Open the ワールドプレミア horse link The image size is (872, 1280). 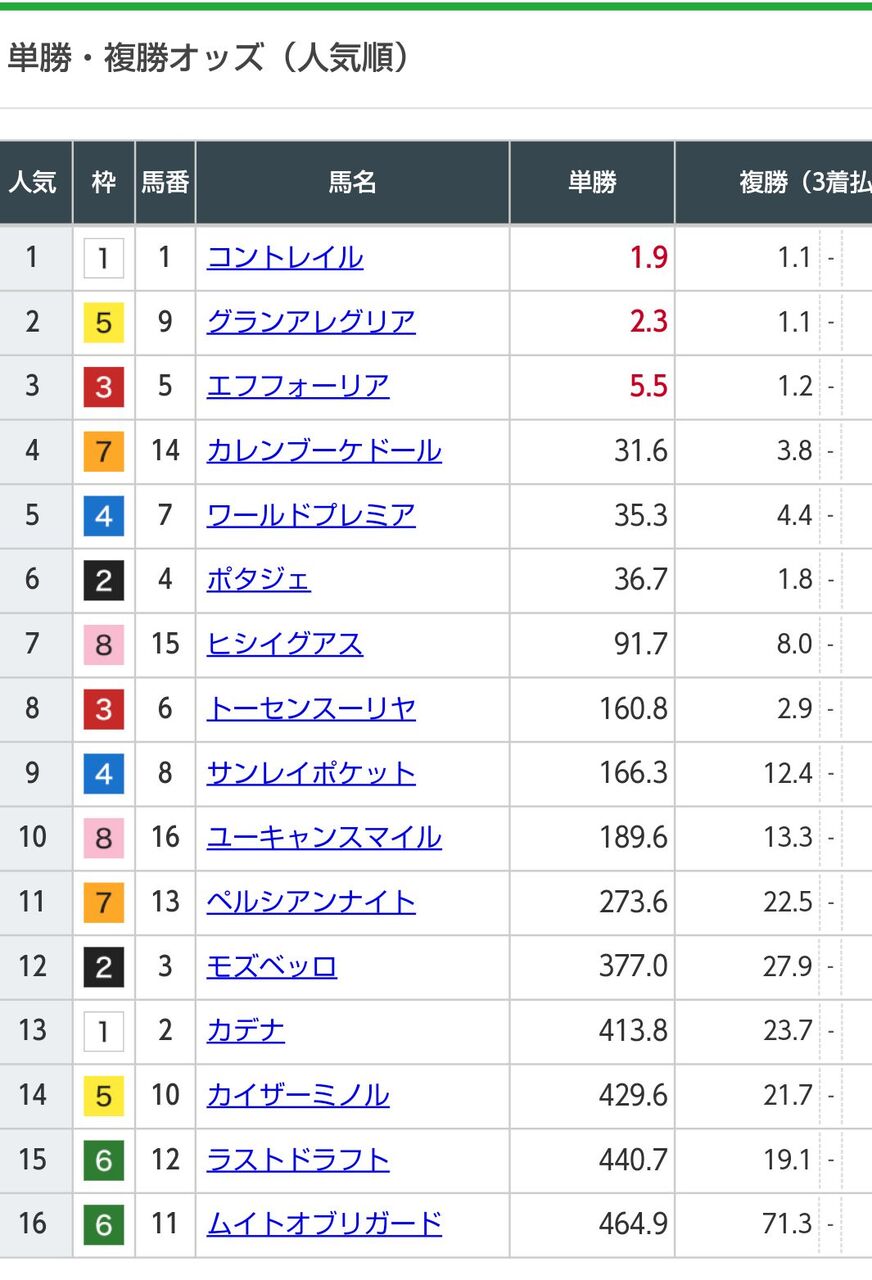tap(311, 515)
